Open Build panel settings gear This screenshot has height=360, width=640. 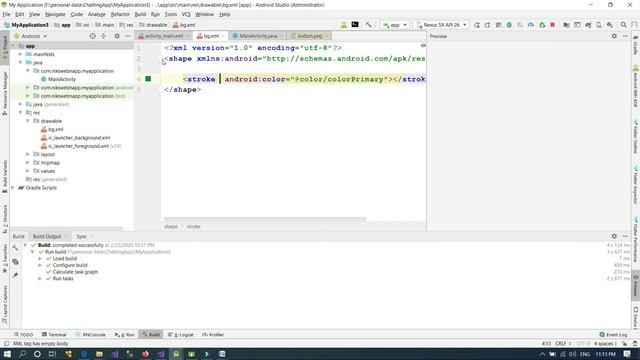614,236
